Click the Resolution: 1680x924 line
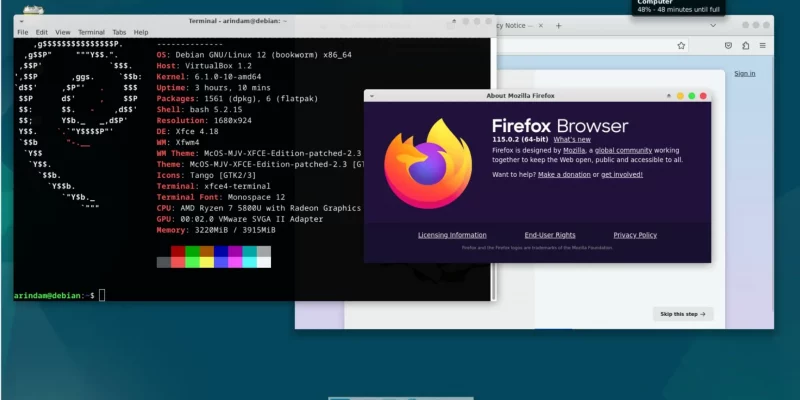The width and height of the screenshot is (800, 400). click(204, 121)
